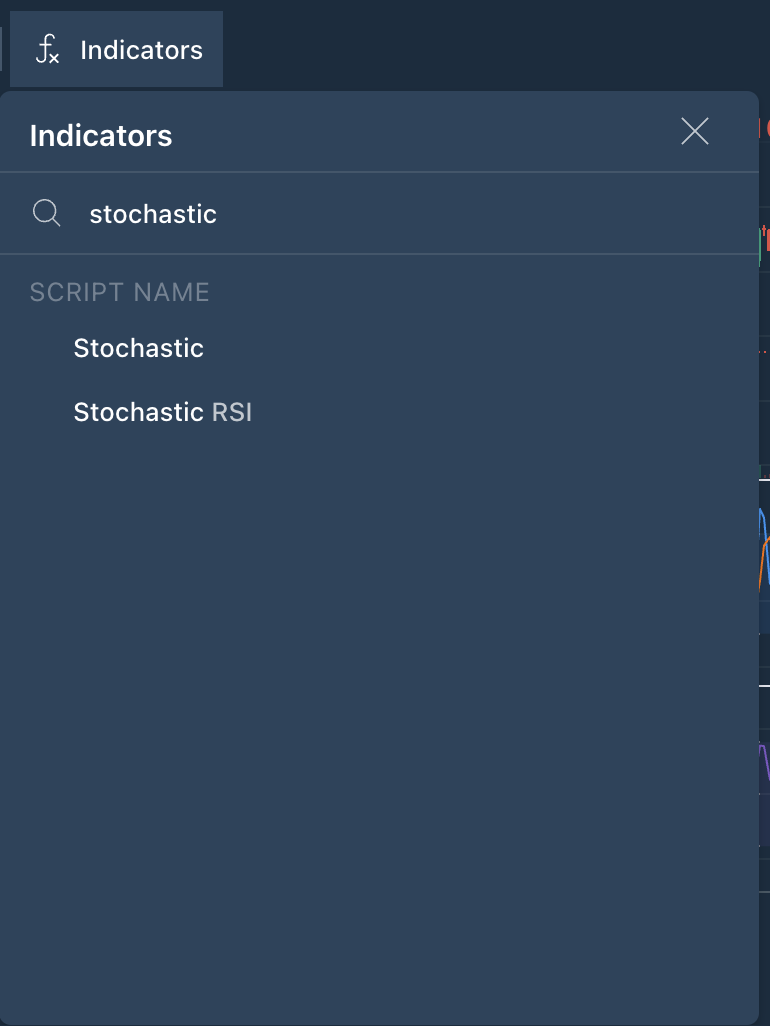Select the purple indicator line on the chart

coord(764,759)
